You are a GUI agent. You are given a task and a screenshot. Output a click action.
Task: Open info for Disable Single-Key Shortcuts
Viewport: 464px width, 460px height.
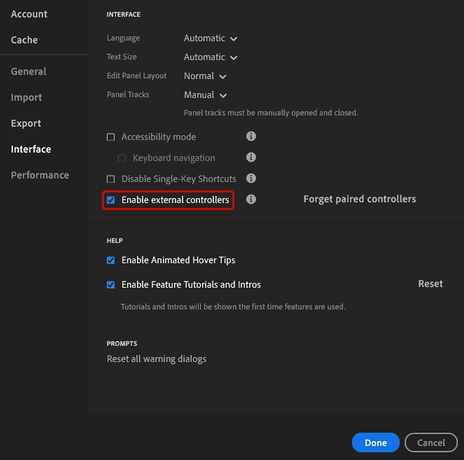(251, 178)
